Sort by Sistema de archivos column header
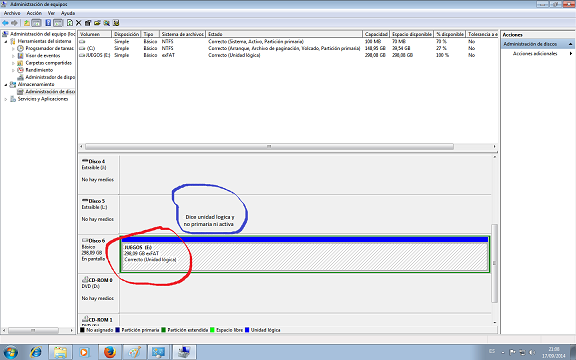 point(183,34)
